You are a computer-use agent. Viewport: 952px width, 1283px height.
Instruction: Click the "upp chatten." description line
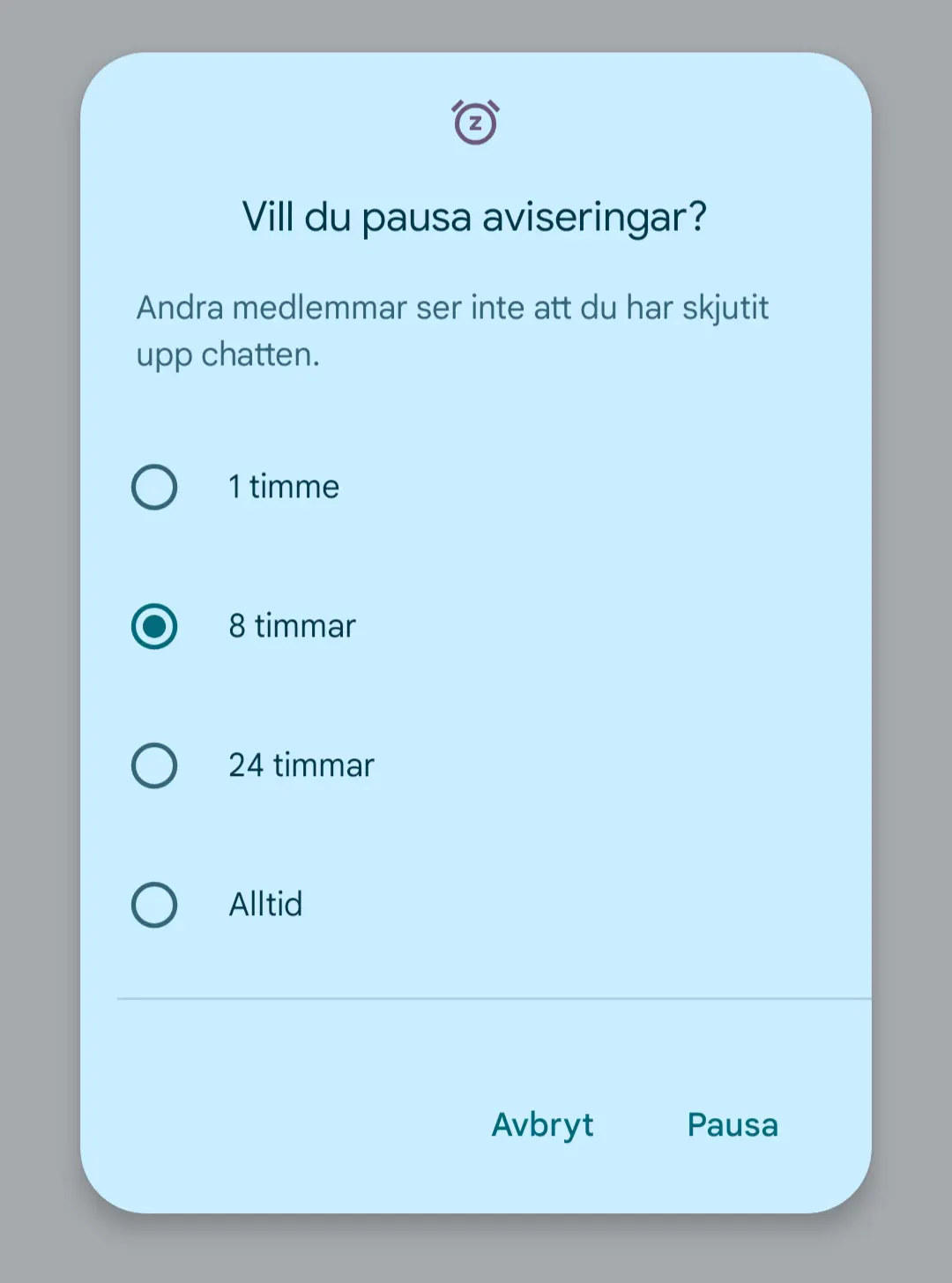(x=227, y=354)
